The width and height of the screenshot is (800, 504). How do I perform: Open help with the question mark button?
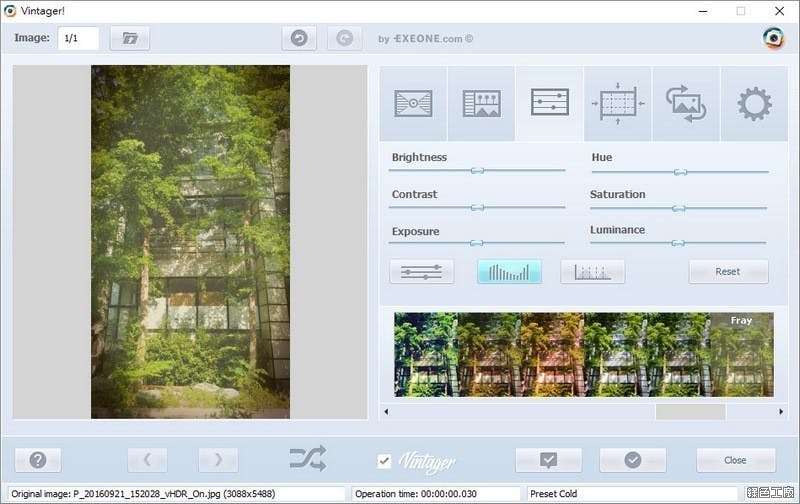(38, 460)
